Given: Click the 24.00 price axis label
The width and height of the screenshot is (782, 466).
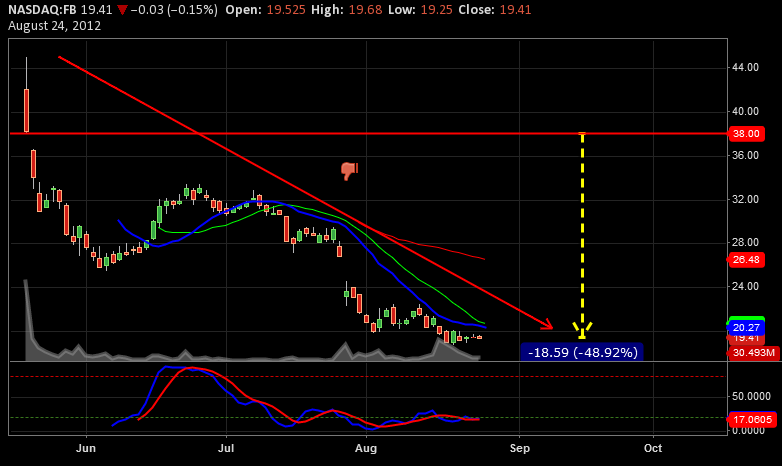Looking at the screenshot, I should [745, 286].
